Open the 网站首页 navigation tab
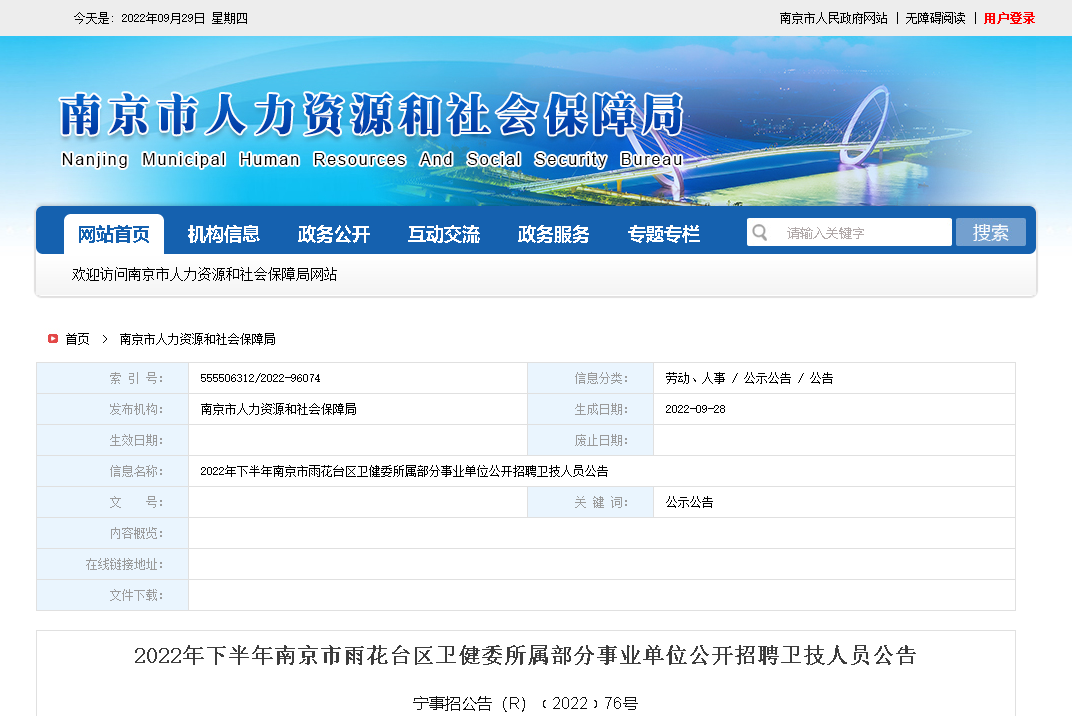 click(114, 234)
